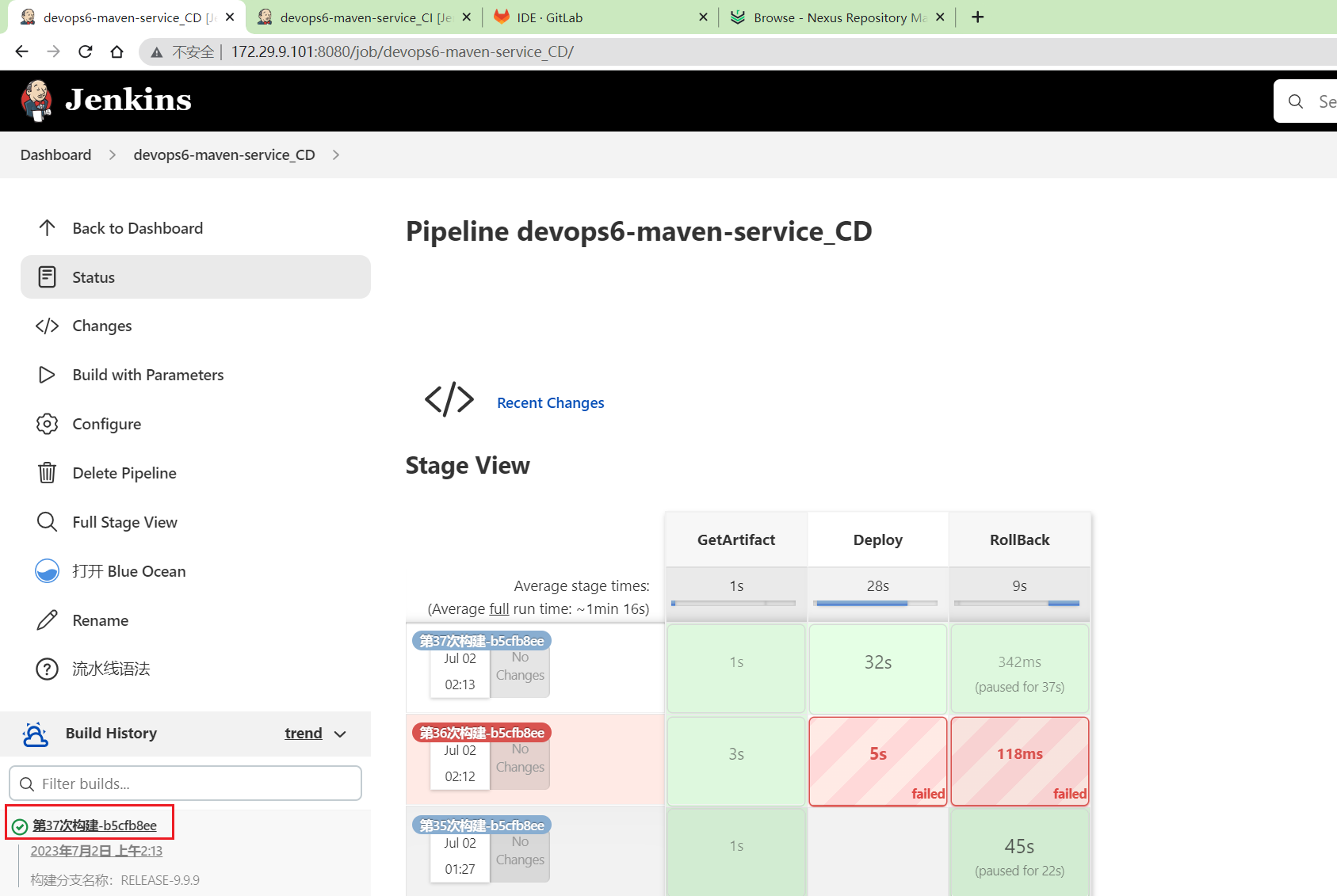Expand the Dashboard breadcrumb chevron
The width and height of the screenshot is (1337, 896).
coord(113,155)
